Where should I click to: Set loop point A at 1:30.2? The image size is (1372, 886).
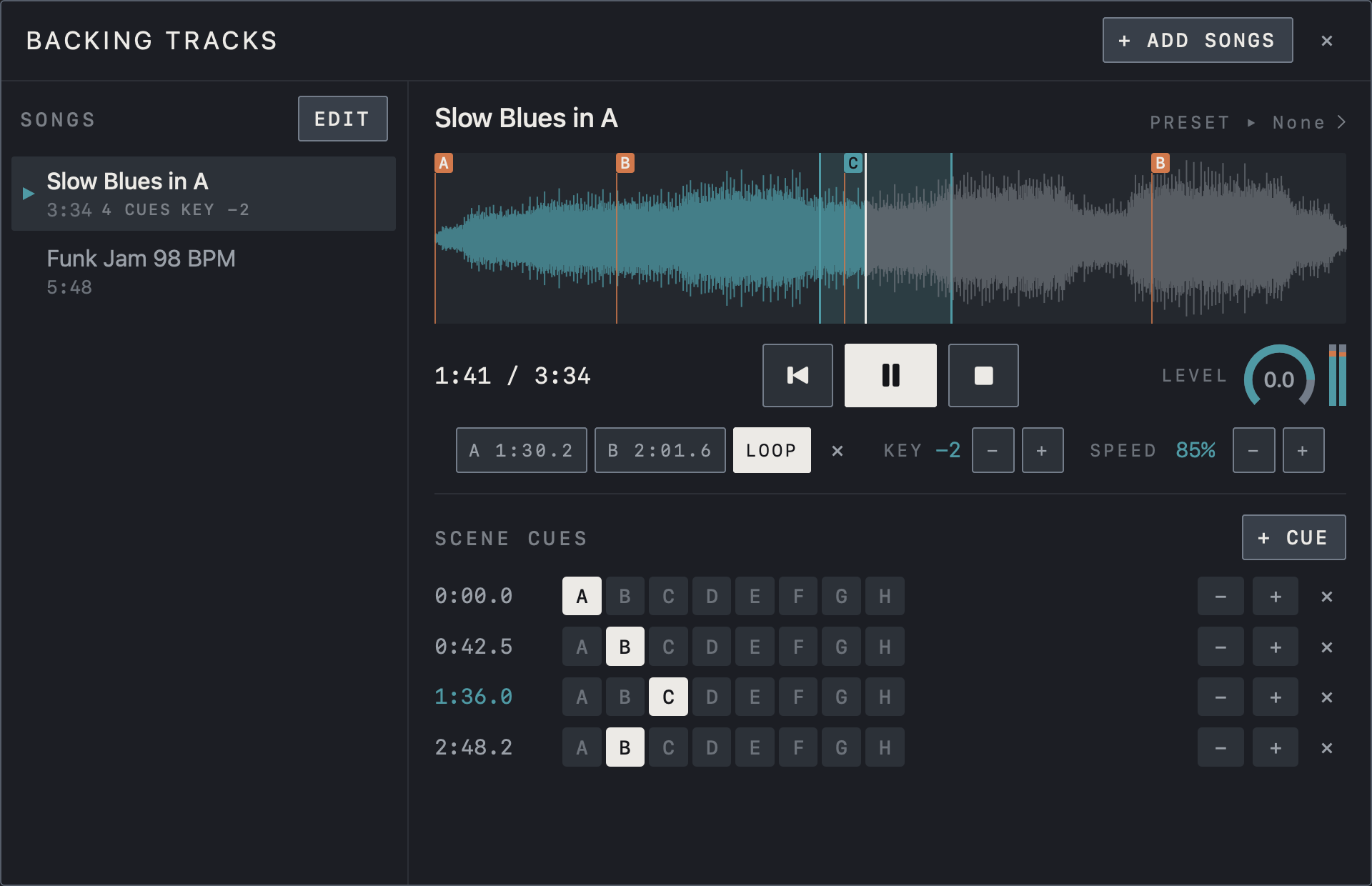click(522, 450)
